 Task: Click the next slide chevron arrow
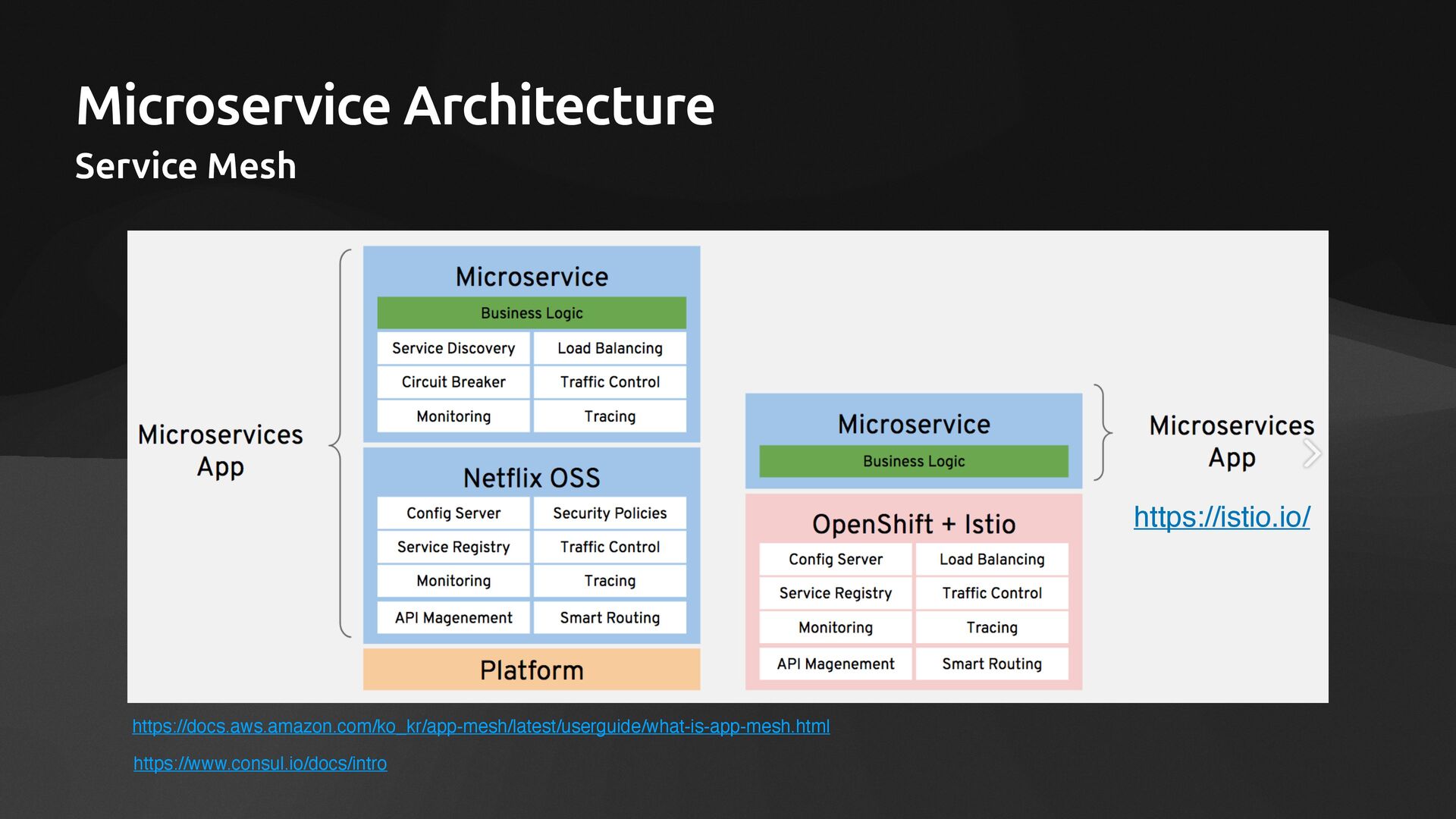[1312, 453]
